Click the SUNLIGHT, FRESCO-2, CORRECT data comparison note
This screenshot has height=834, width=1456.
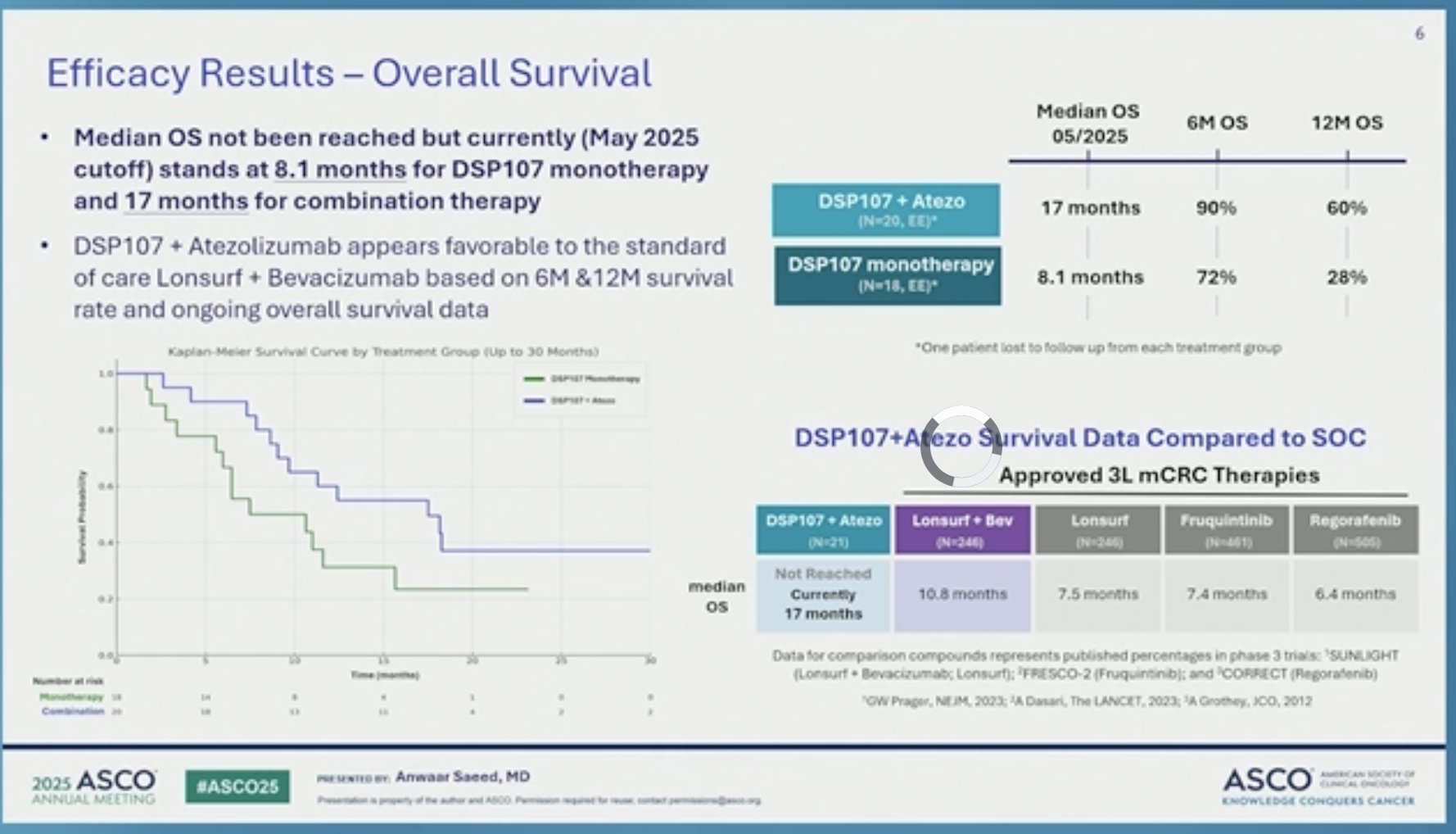(x=1086, y=664)
